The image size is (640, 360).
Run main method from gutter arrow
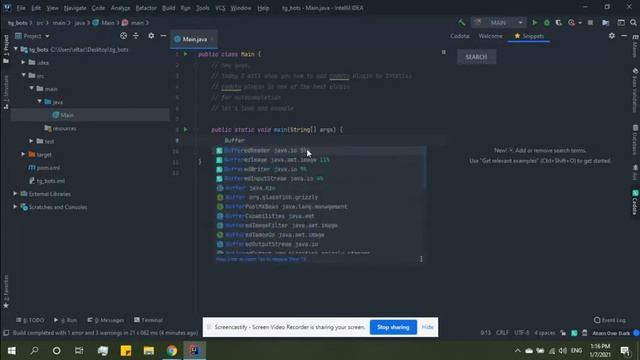pos(186,129)
